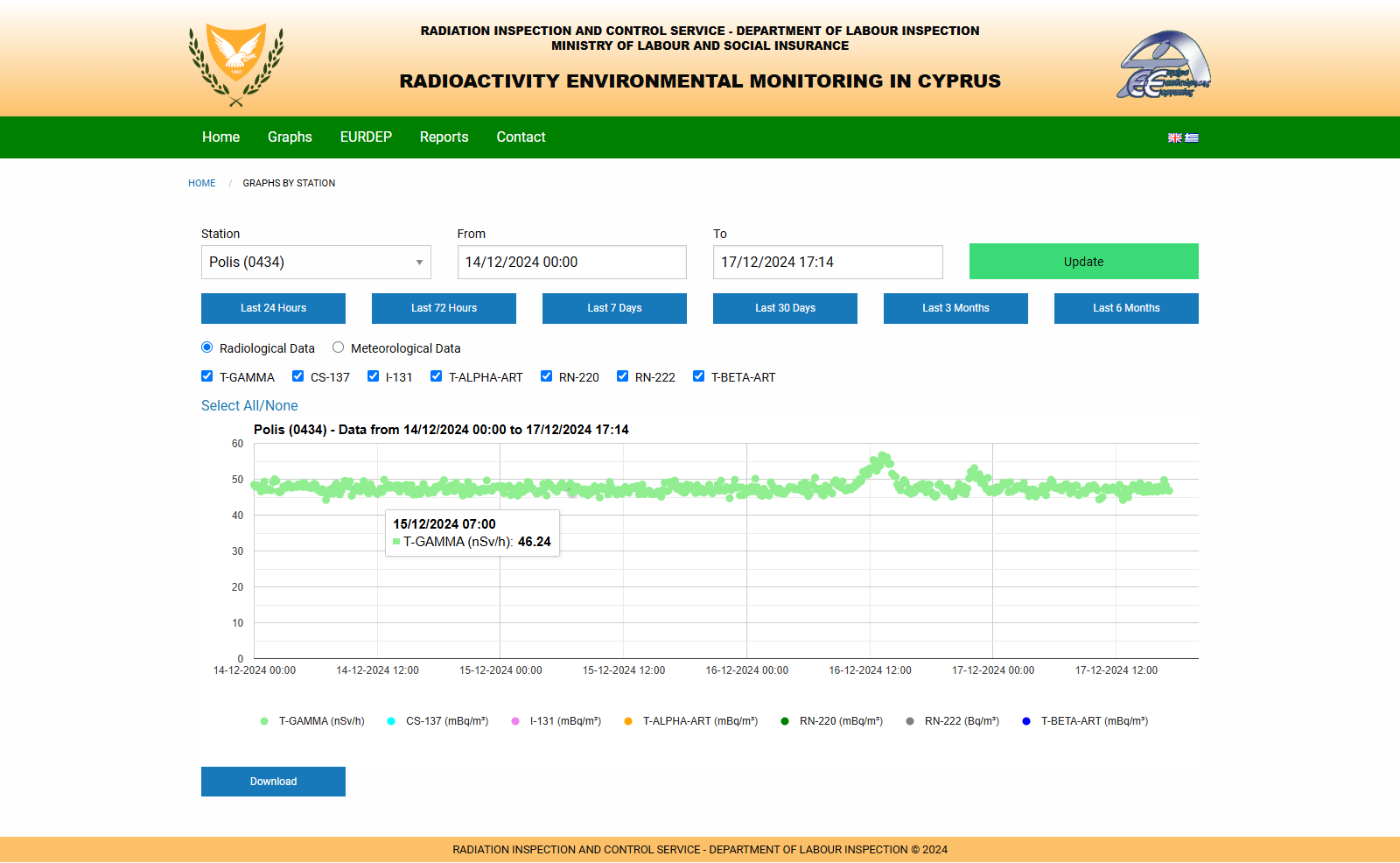
Task: Click the T-BETA-ART blue legend dot
Action: (x=1026, y=721)
